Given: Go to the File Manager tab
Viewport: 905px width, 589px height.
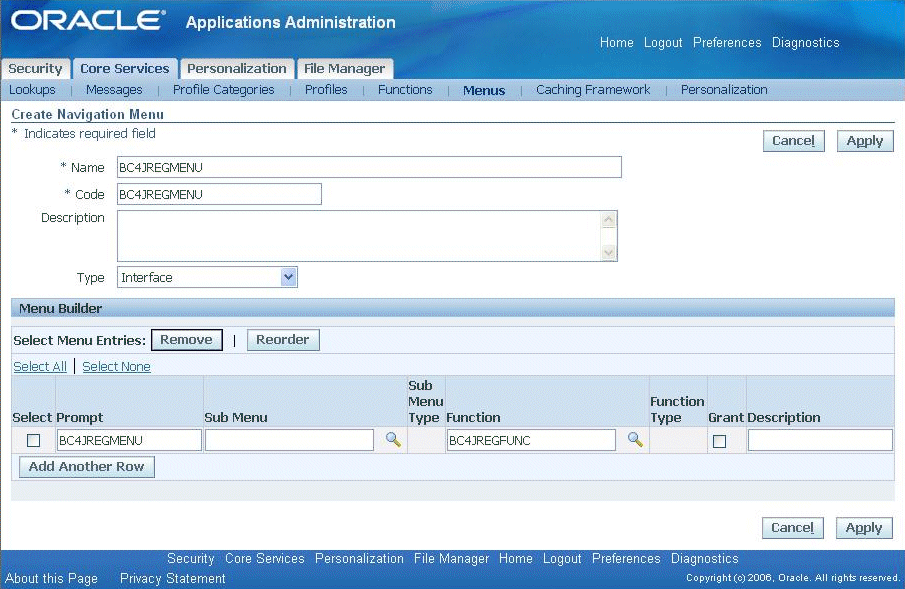Looking at the screenshot, I should [x=345, y=68].
